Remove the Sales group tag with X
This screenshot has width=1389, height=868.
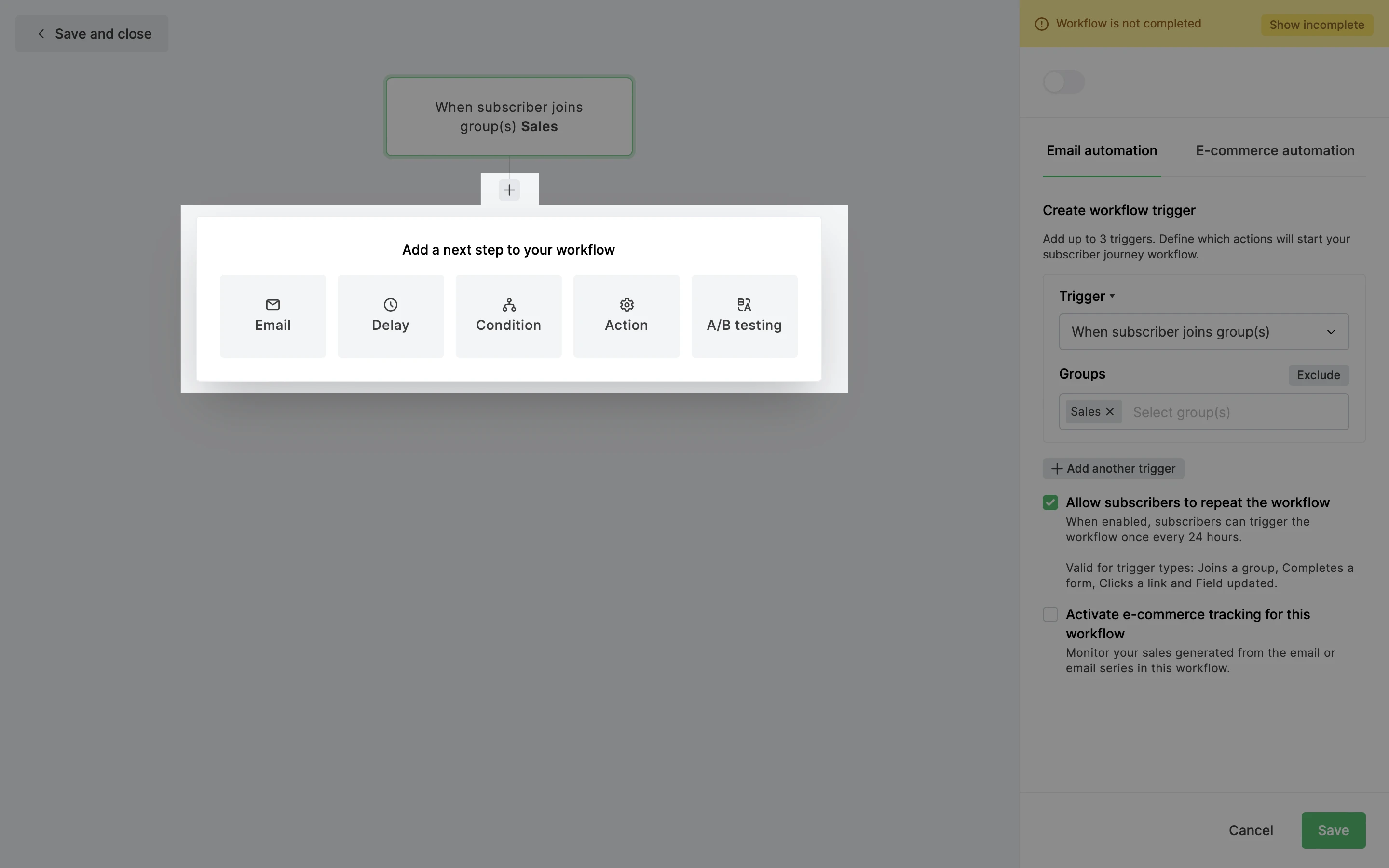[x=1109, y=412]
